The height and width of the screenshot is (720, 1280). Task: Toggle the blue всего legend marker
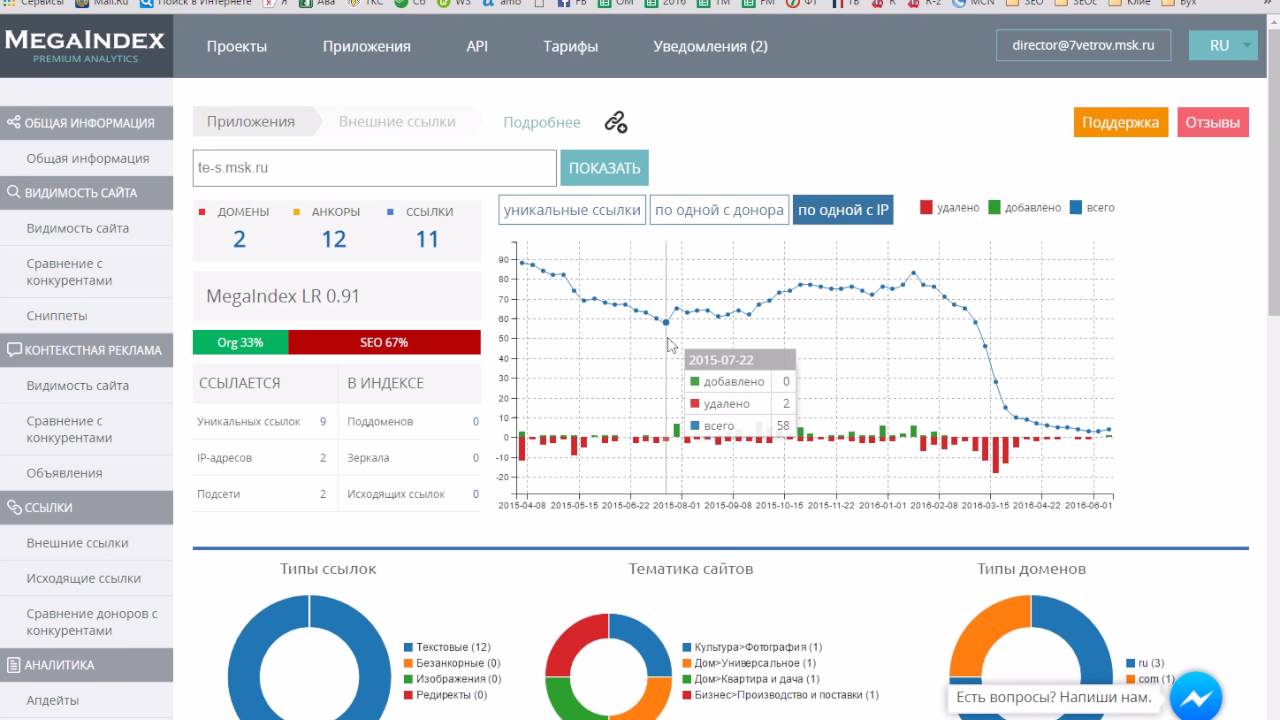[1076, 208]
